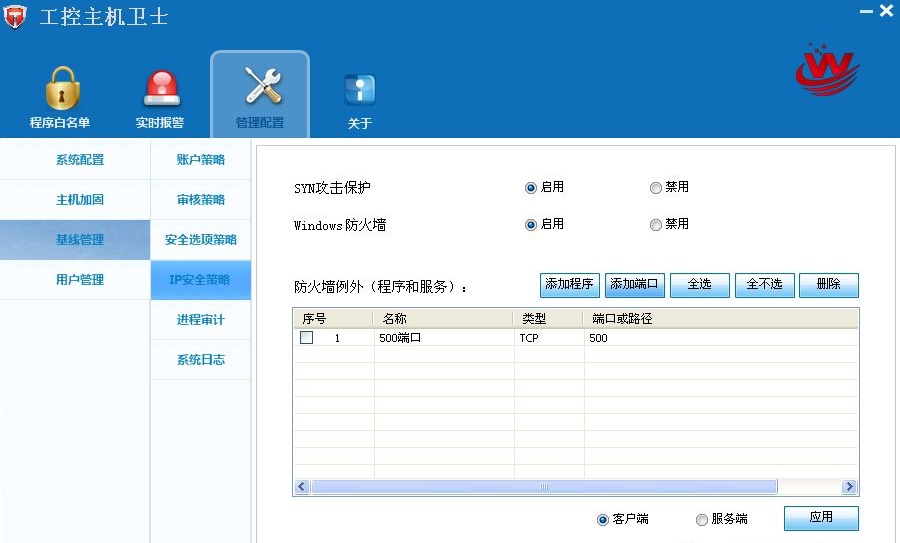Click the horizontal scrollbar right arrow

[849, 487]
